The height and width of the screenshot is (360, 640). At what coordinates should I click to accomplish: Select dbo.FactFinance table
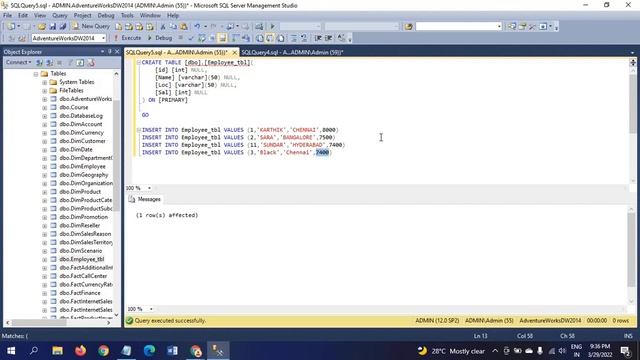[80, 293]
